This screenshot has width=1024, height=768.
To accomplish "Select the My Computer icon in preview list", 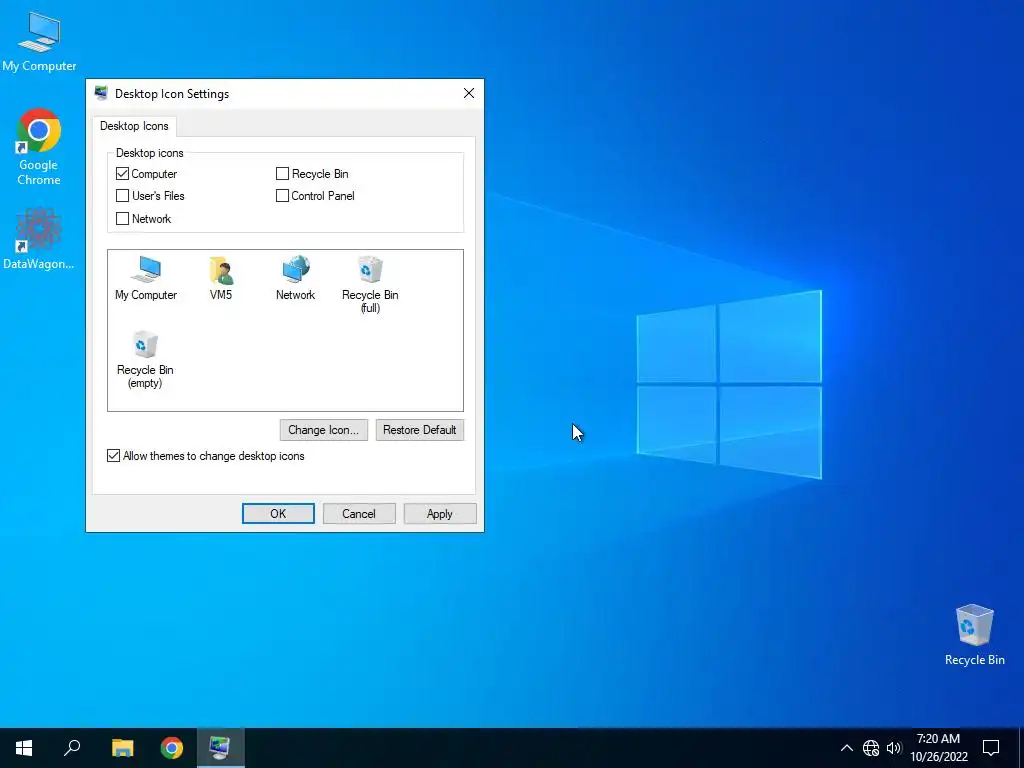I will pyautogui.click(x=146, y=278).
